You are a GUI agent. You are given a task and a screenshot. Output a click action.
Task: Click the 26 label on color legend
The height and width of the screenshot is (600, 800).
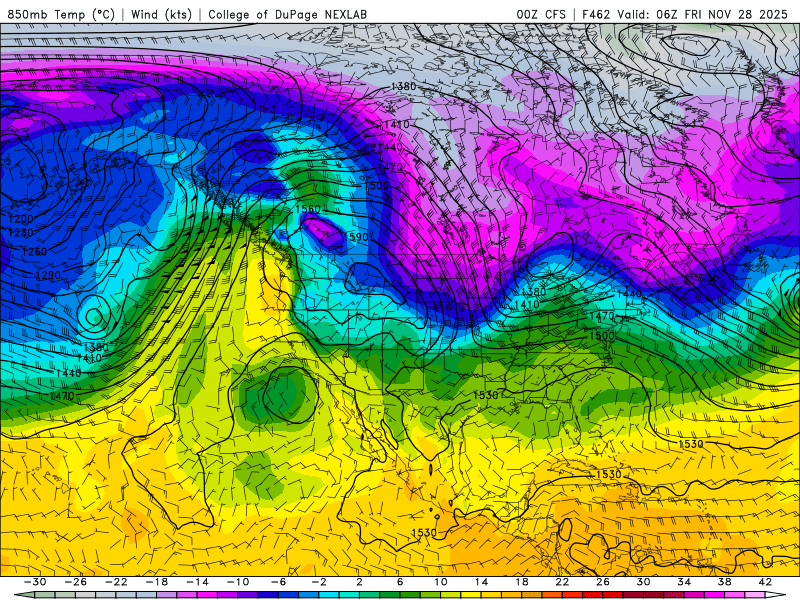[603, 582]
